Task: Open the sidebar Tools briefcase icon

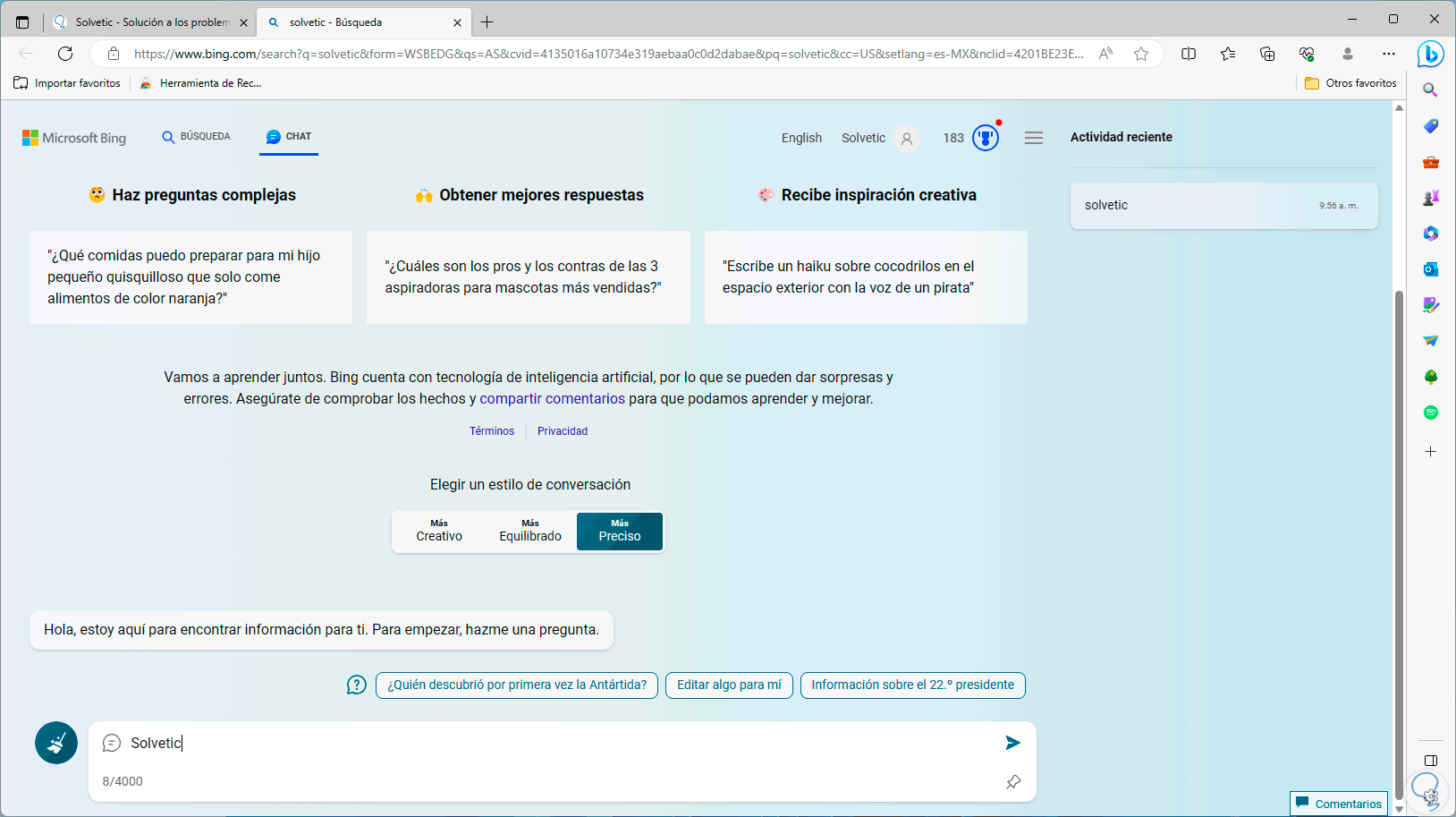Action: pyautogui.click(x=1430, y=162)
